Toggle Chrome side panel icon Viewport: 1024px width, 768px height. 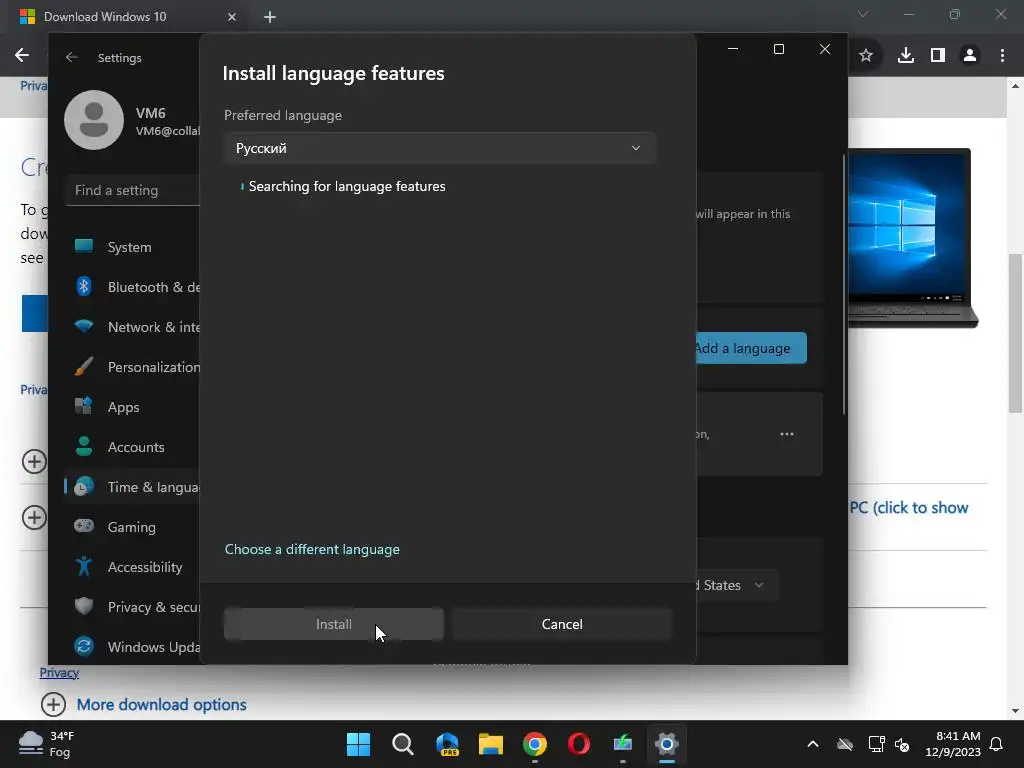point(938,56)
